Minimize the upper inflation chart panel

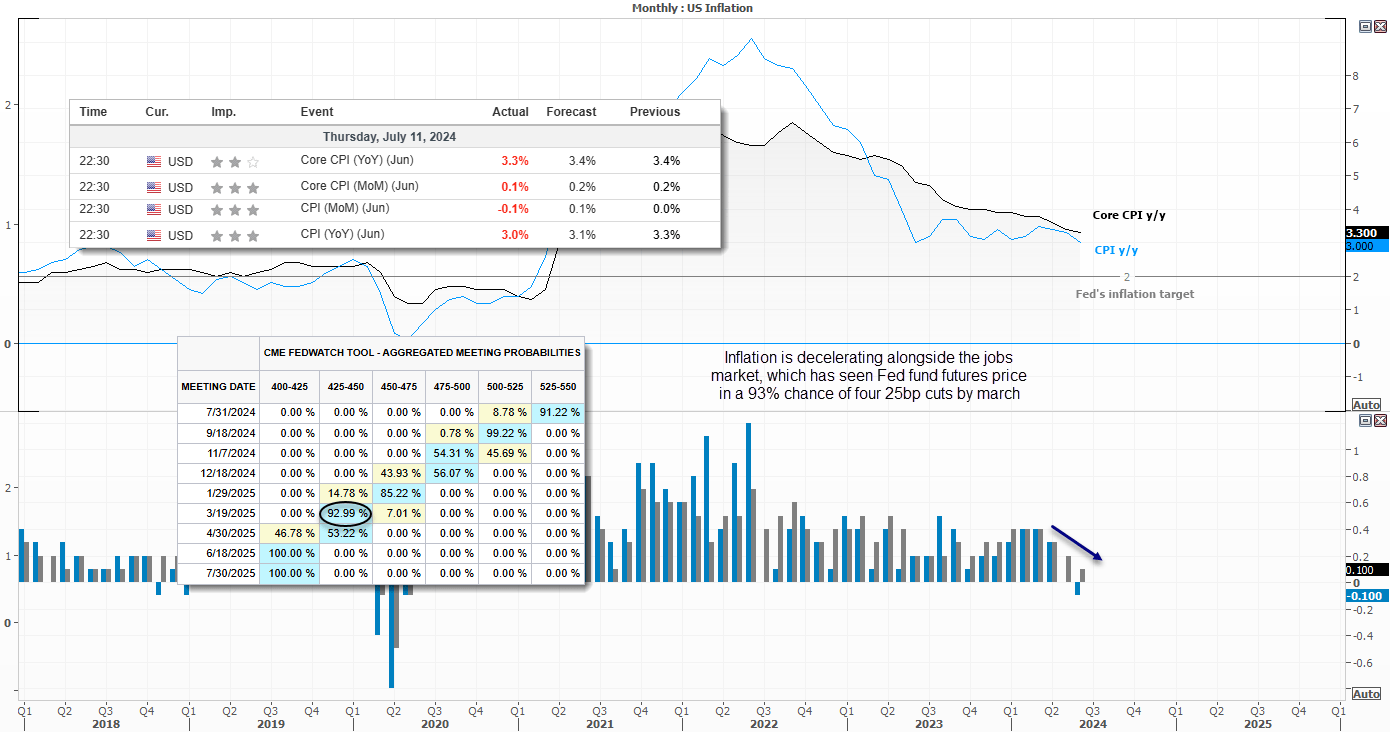pos(1366,28)
